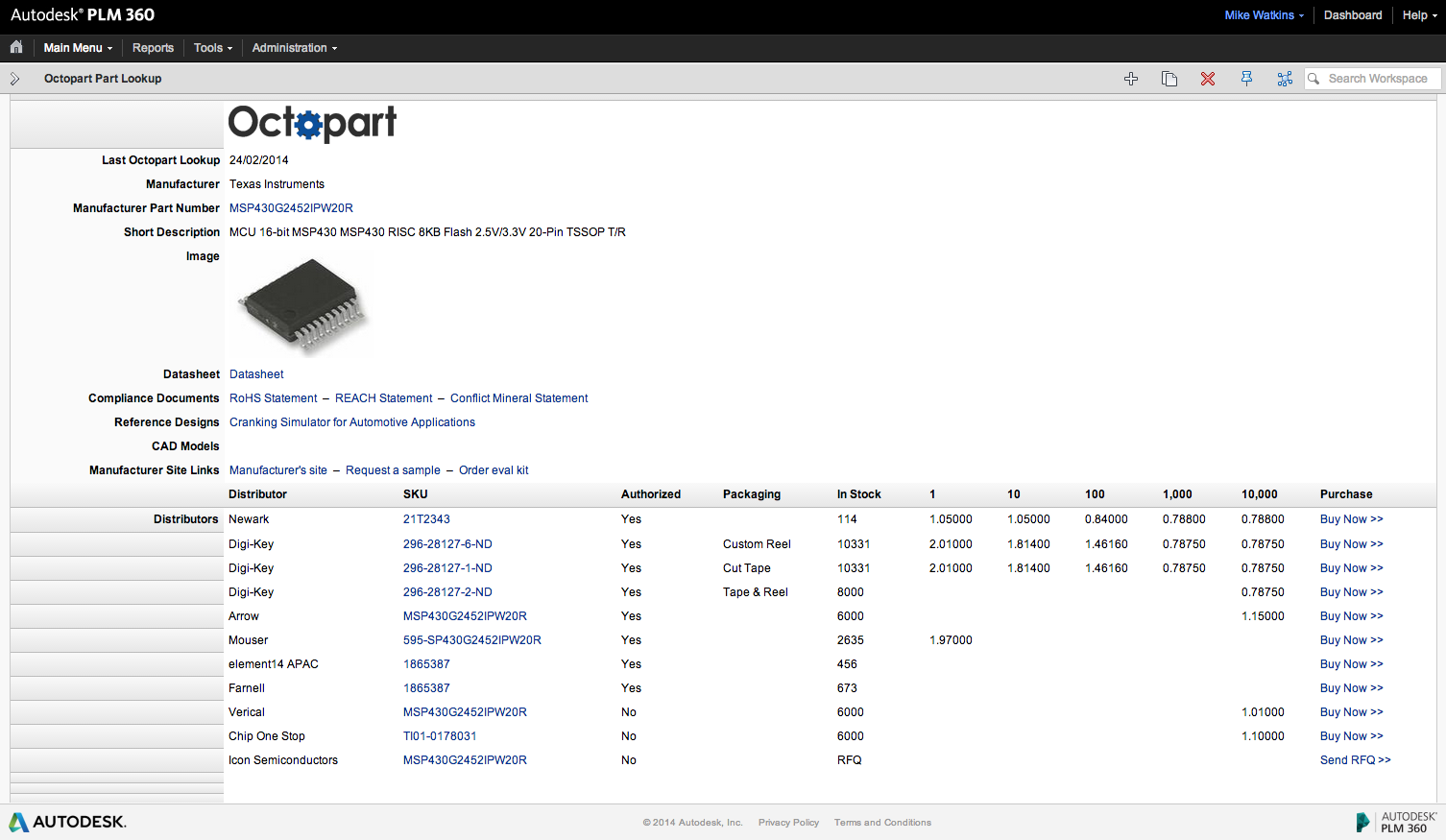Click the chip product image thumbnail
This screenshot has height=840, width=1446.
(x=302, y=305)
